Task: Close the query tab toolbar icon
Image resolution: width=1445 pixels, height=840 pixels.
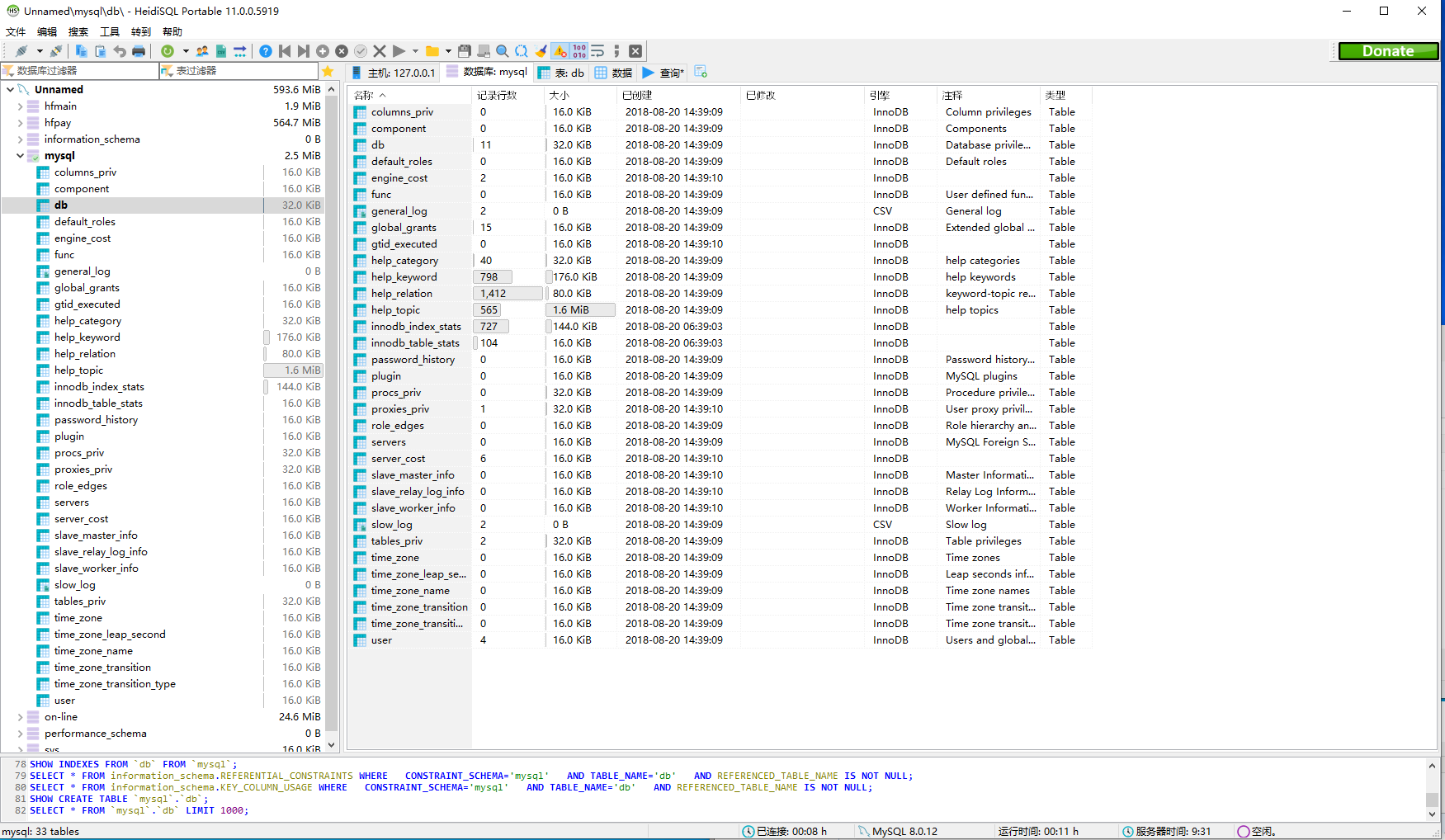Action: pos(635,51)
